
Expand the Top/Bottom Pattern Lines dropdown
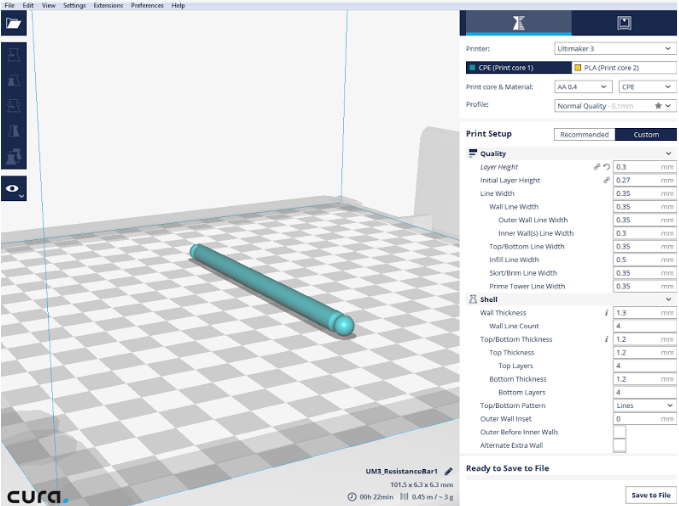643,405
